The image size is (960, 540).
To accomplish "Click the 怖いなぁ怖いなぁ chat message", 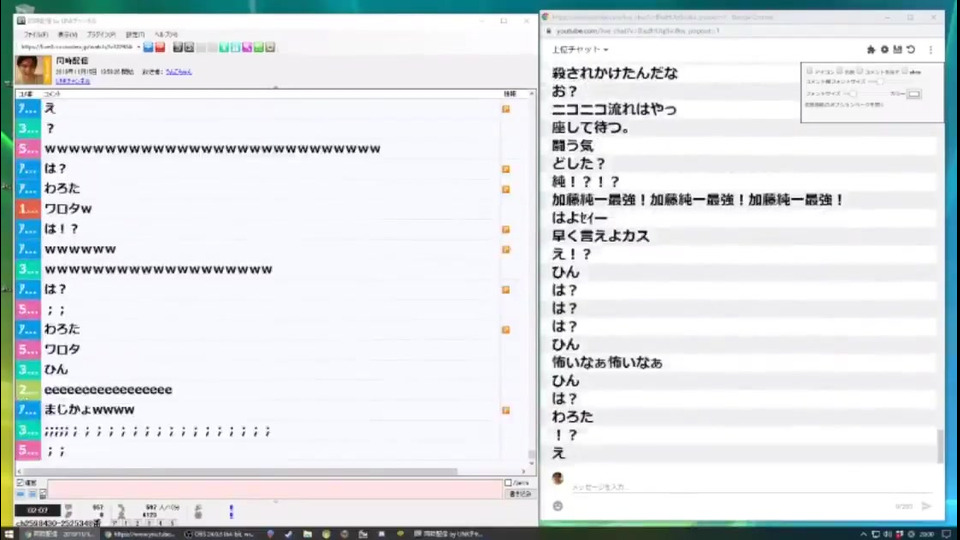I will tap(607, 362).
